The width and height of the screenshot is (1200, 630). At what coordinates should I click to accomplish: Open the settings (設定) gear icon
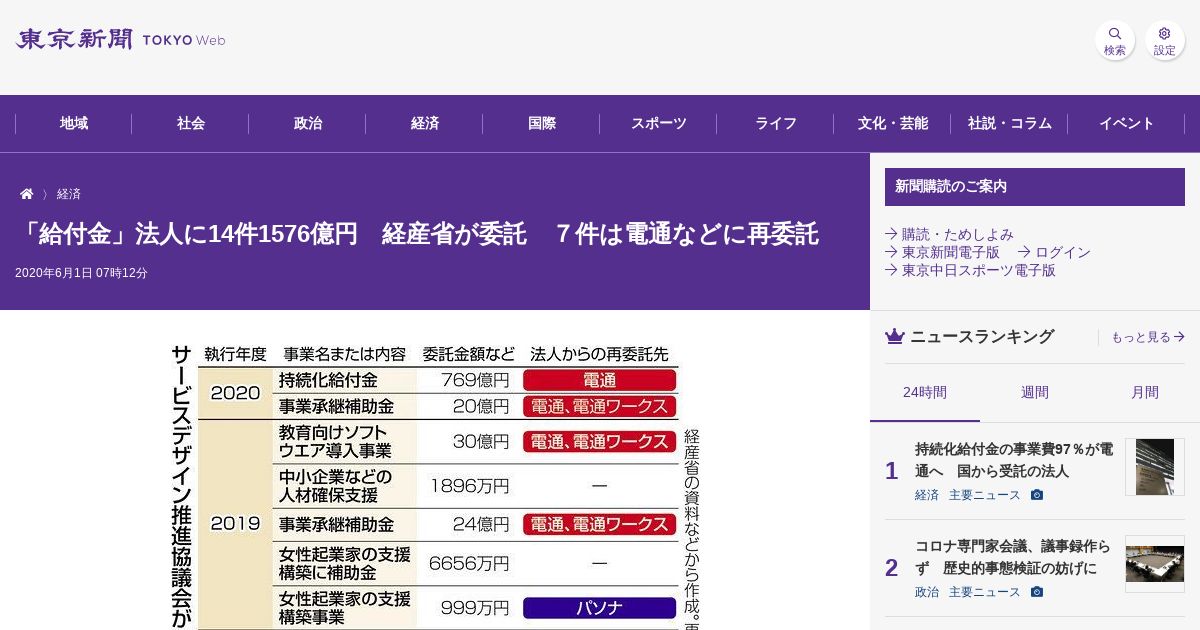click(1165, 41)
